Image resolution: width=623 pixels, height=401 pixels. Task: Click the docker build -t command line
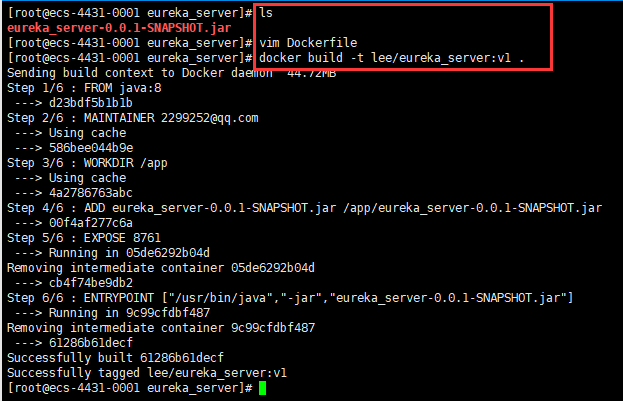(x=391, y=58)
